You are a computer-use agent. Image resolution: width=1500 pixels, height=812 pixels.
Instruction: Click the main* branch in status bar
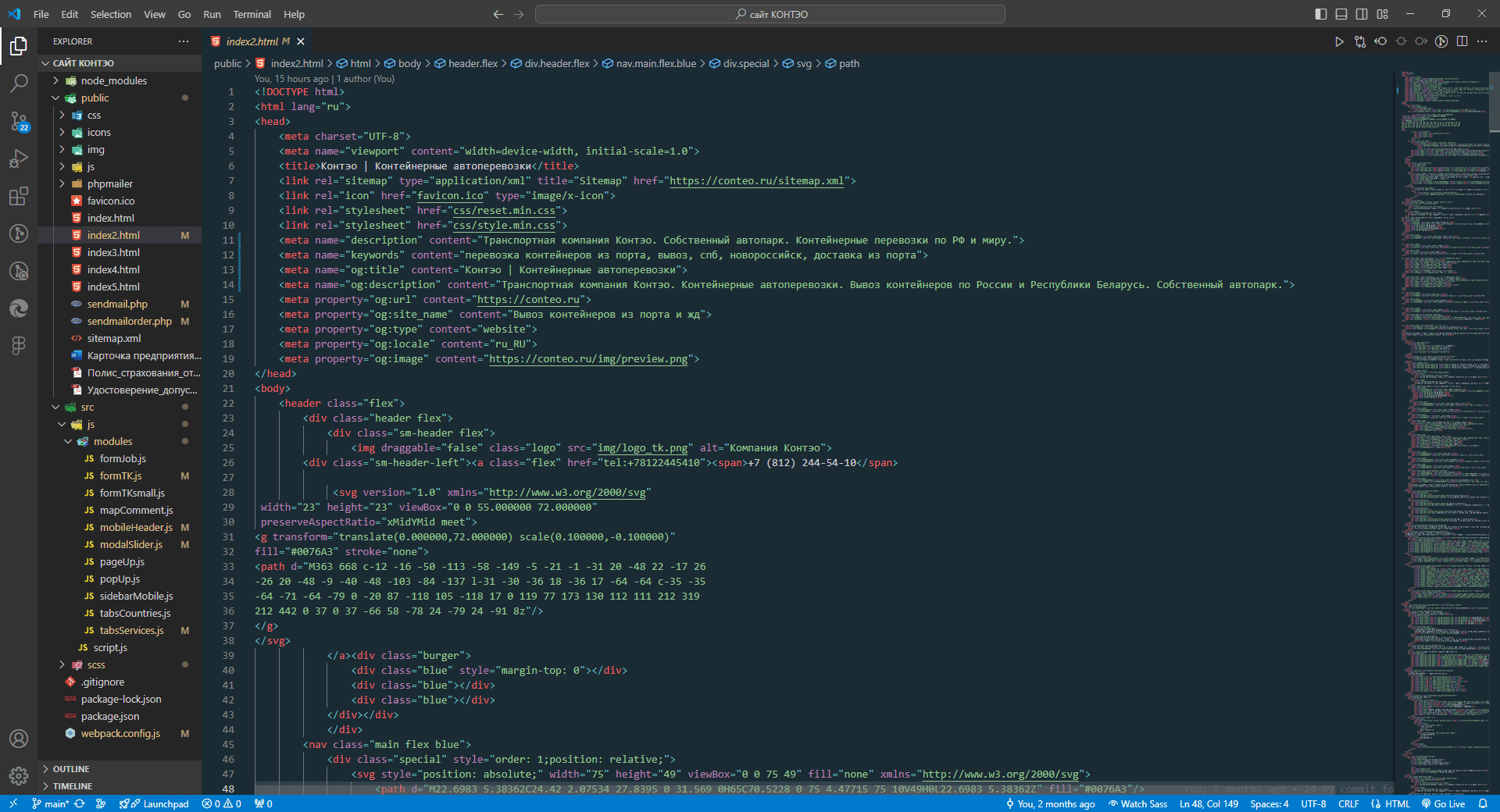pos(50,803)
